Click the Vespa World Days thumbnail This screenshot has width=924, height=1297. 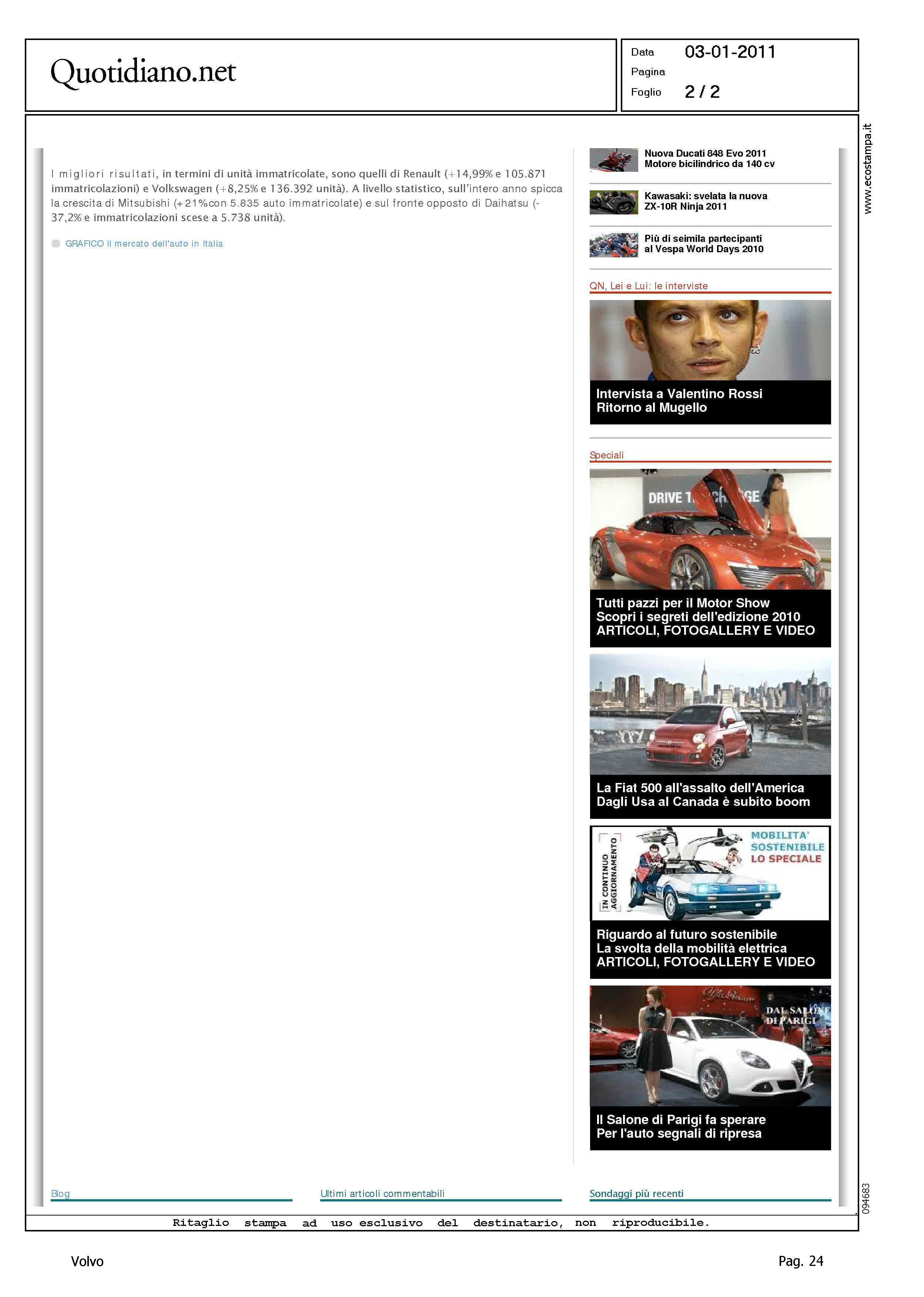coord(613,245)
